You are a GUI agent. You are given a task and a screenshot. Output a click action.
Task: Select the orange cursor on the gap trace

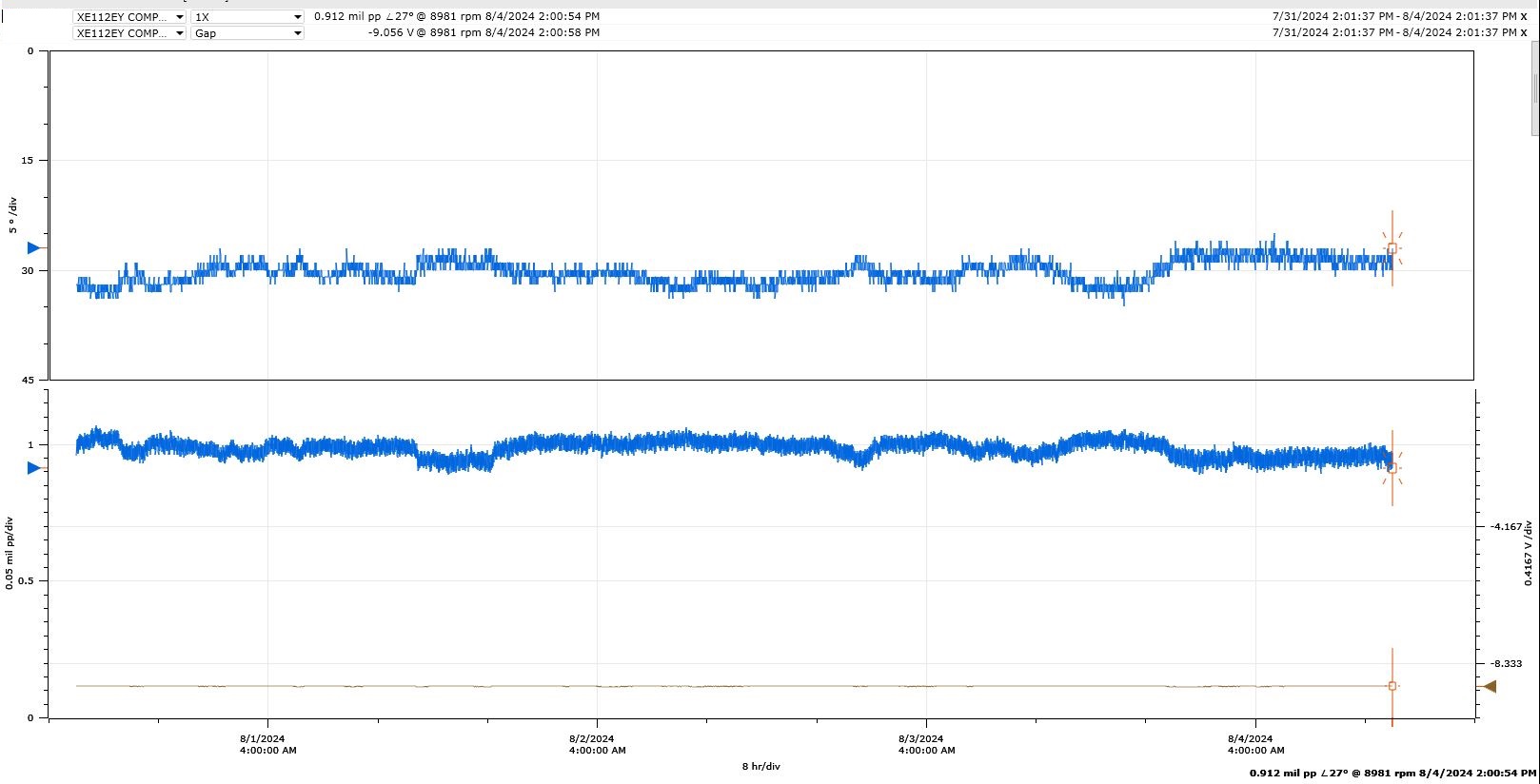tap(1392, 686)
